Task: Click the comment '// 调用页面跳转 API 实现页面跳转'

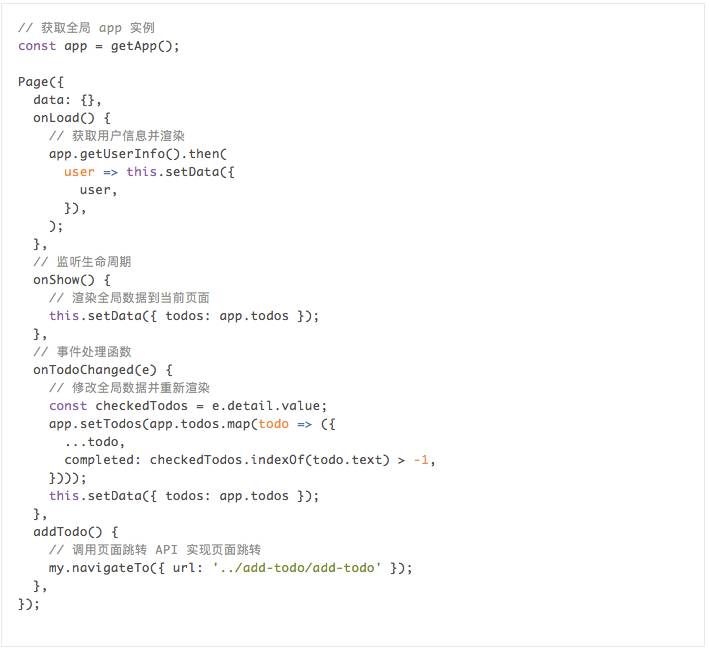Action: coord(155,550)
